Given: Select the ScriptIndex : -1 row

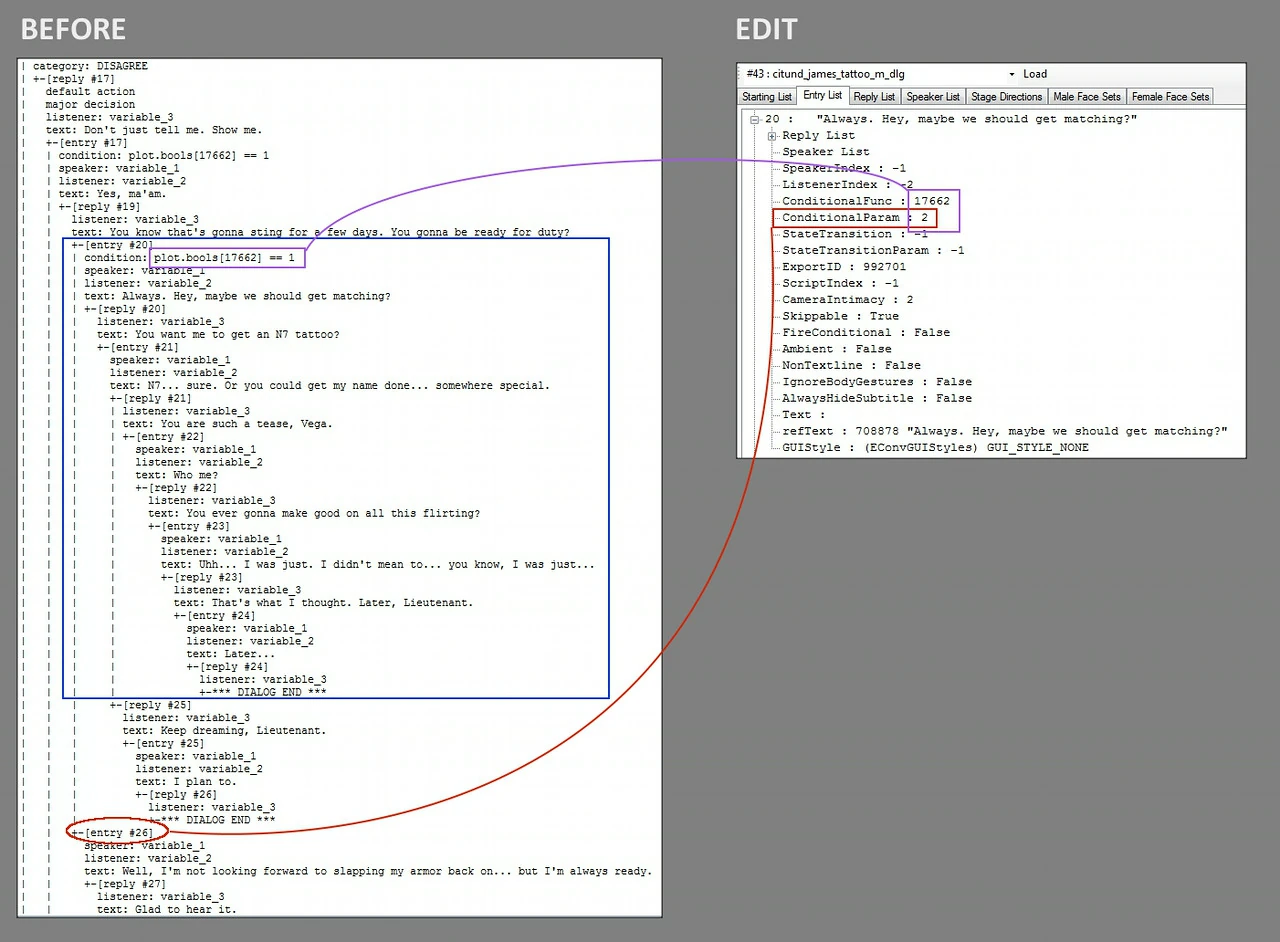Looking at the screenshot, I should [x=840, y=283].
